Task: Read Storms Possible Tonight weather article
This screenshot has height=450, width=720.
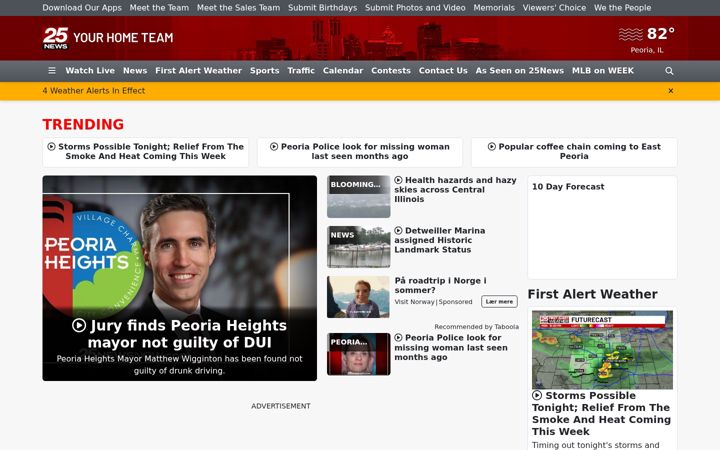Action: [602, 413]
